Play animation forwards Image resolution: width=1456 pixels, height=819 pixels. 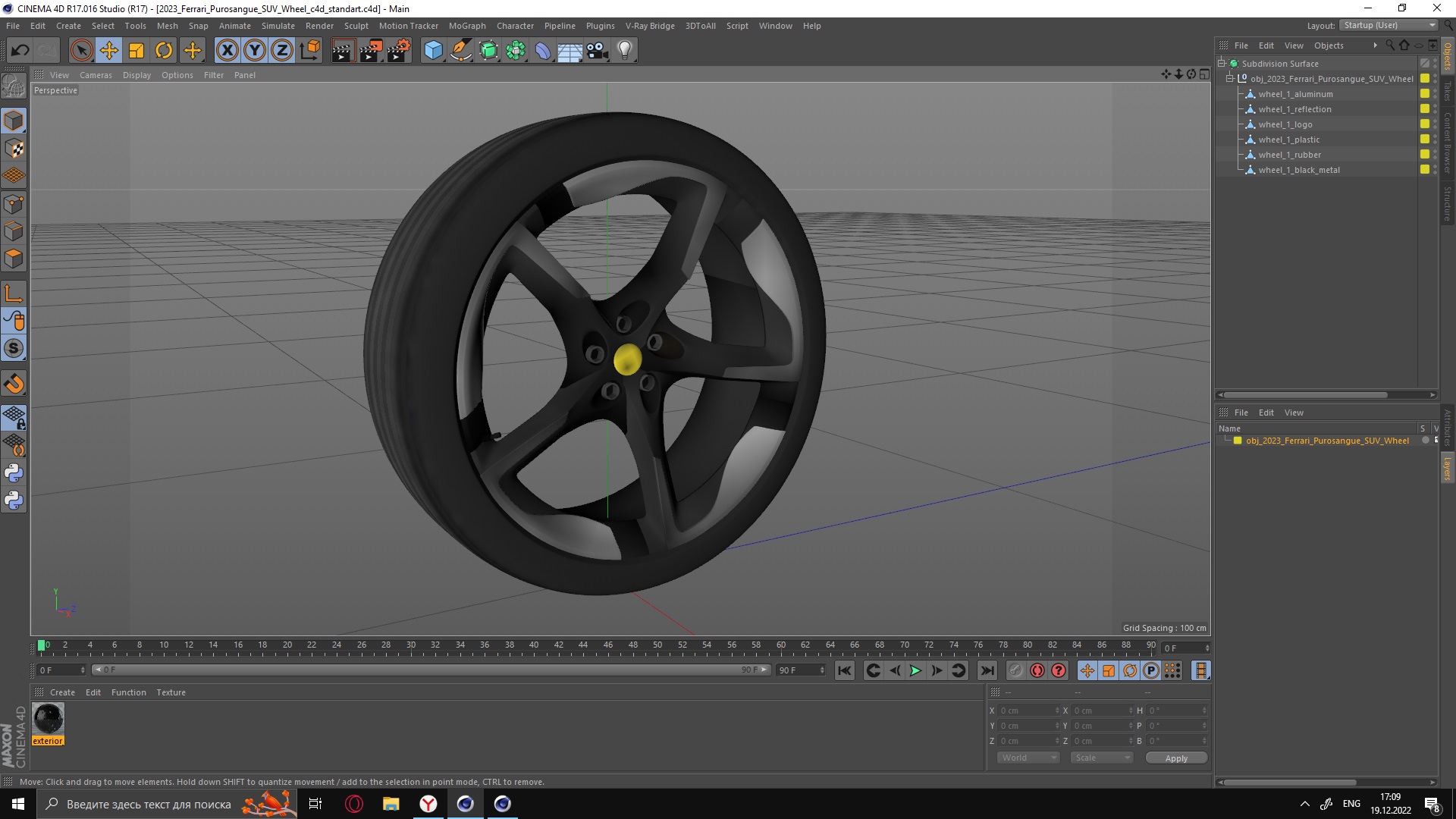[915, 671]
